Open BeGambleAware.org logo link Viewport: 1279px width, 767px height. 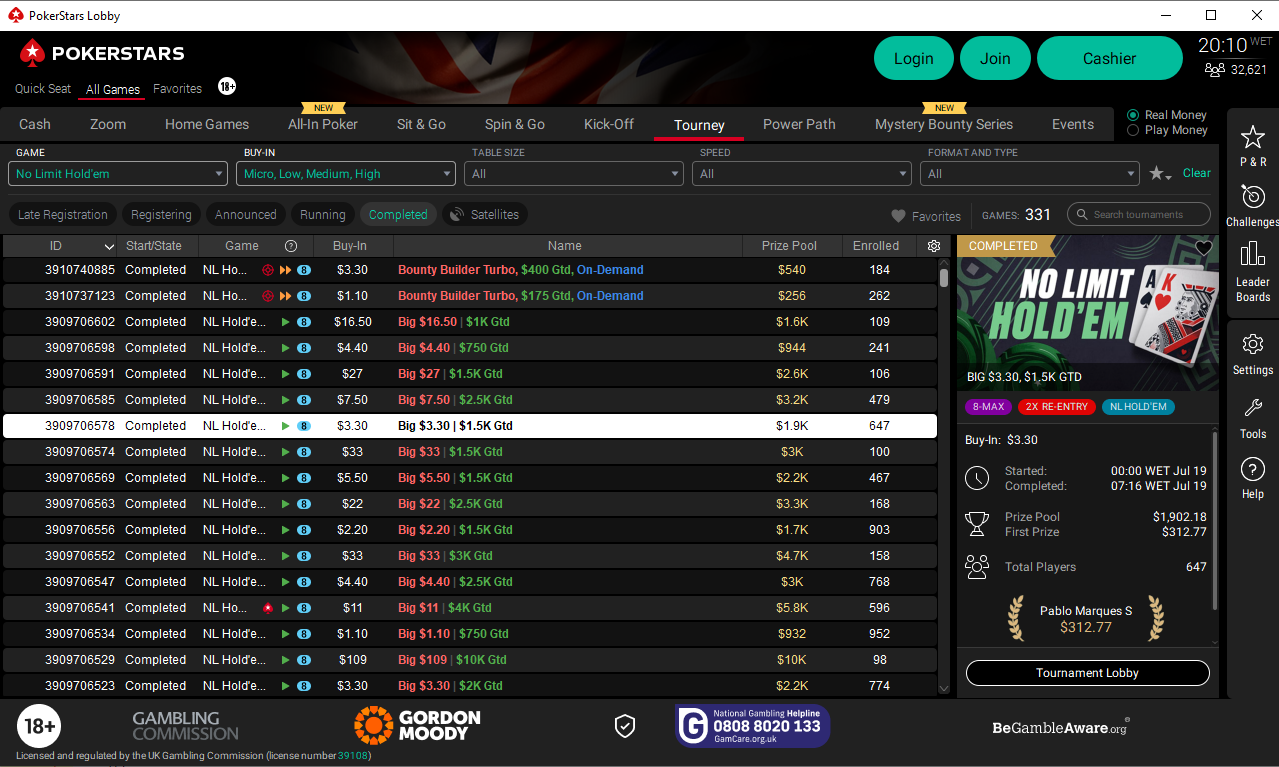(1061, 727)
